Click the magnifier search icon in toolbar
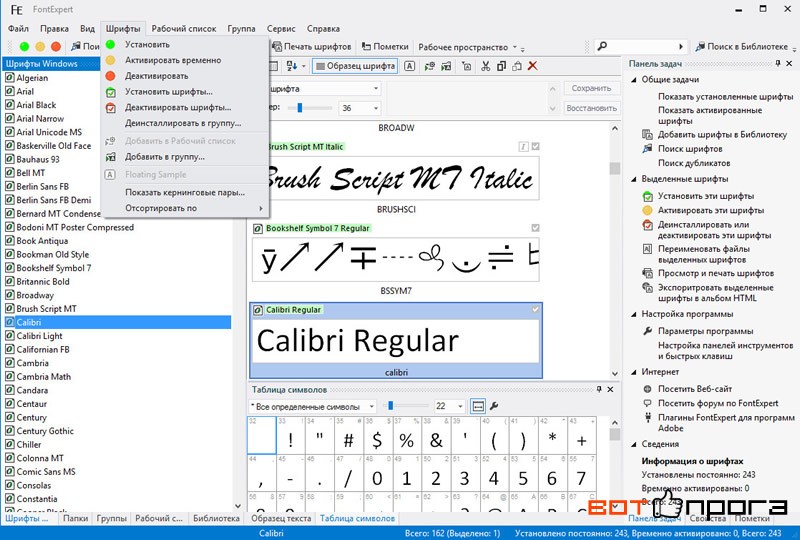 (x=603, y=46)
